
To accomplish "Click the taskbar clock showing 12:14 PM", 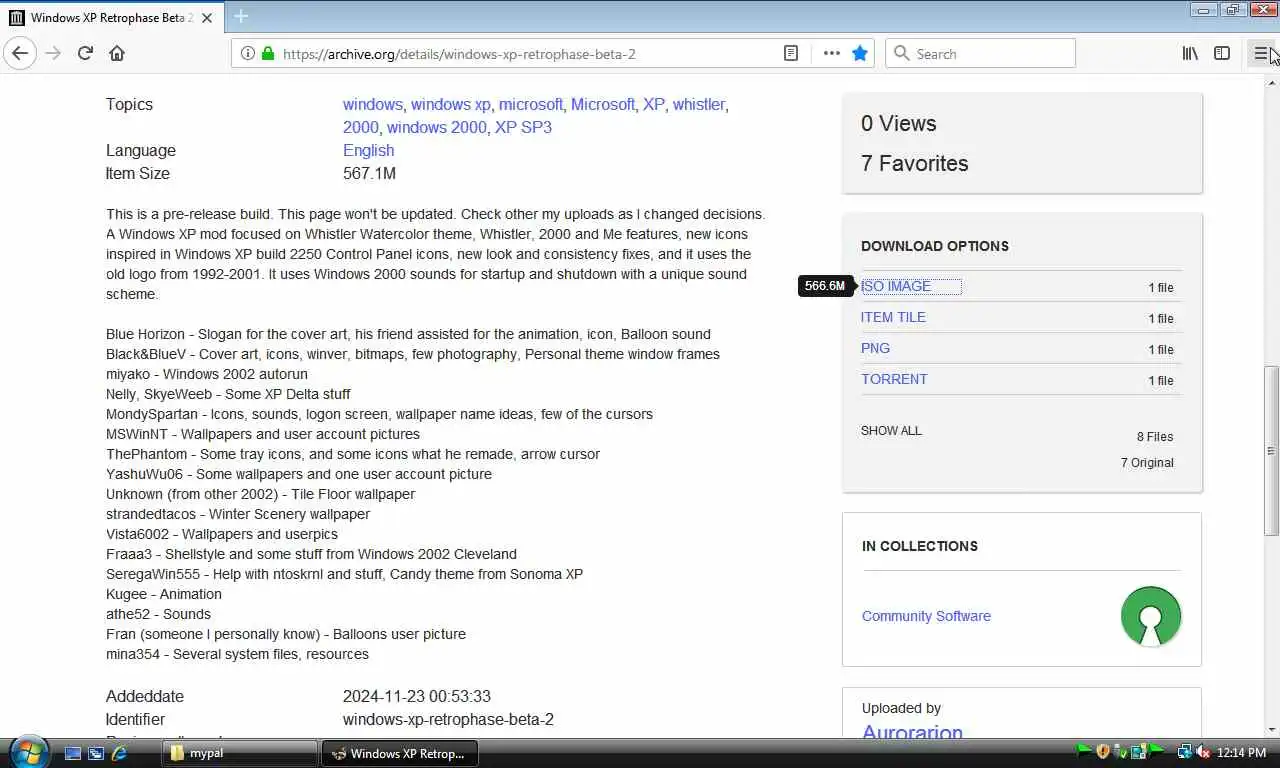I will (x=1243, y=752).
